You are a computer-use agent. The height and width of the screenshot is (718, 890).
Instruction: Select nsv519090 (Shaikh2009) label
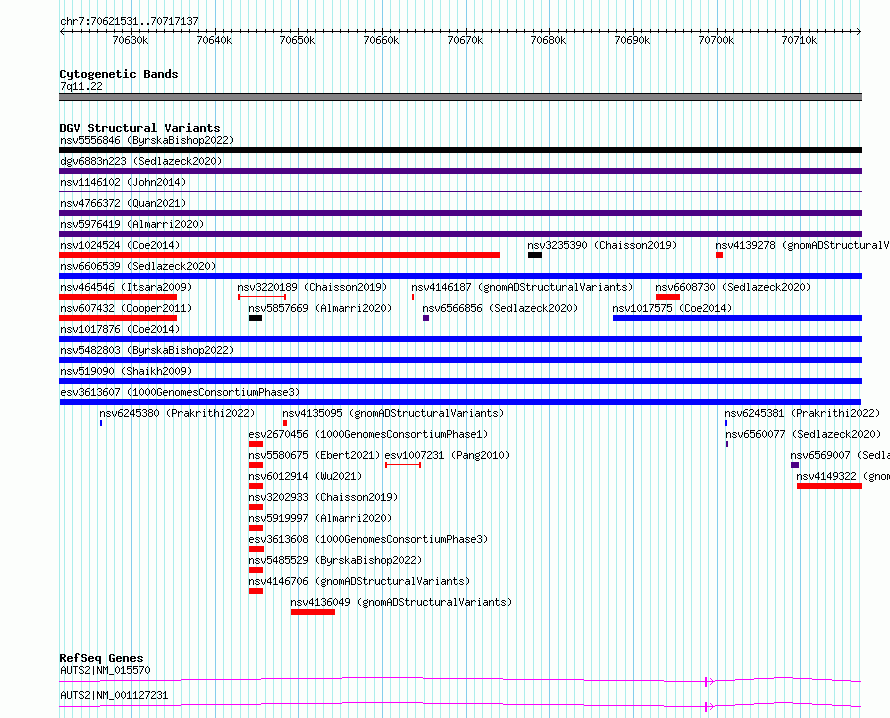pyautogui.click(x=126, y=371)
